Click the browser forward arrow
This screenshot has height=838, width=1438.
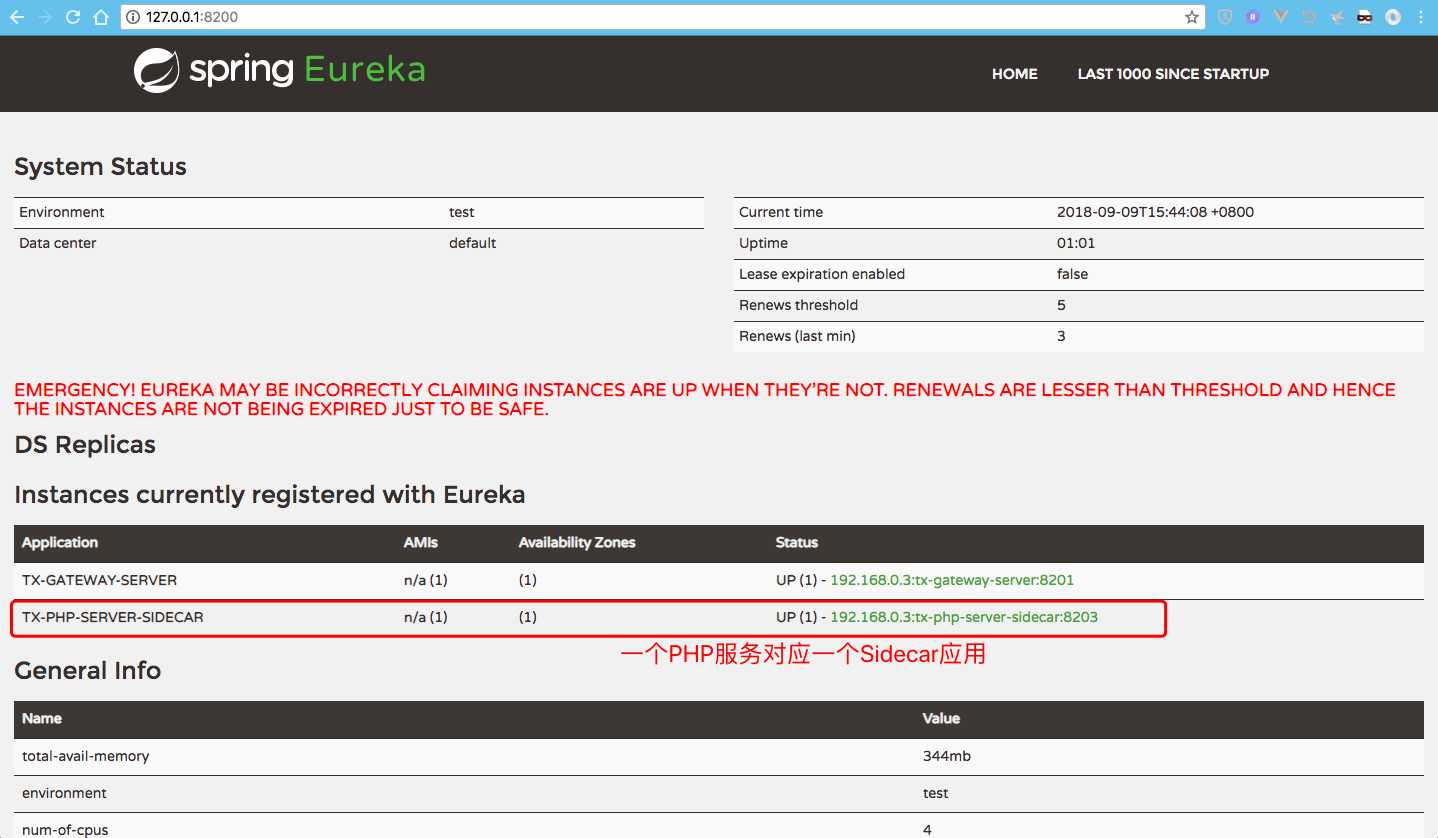click(45, 17)
